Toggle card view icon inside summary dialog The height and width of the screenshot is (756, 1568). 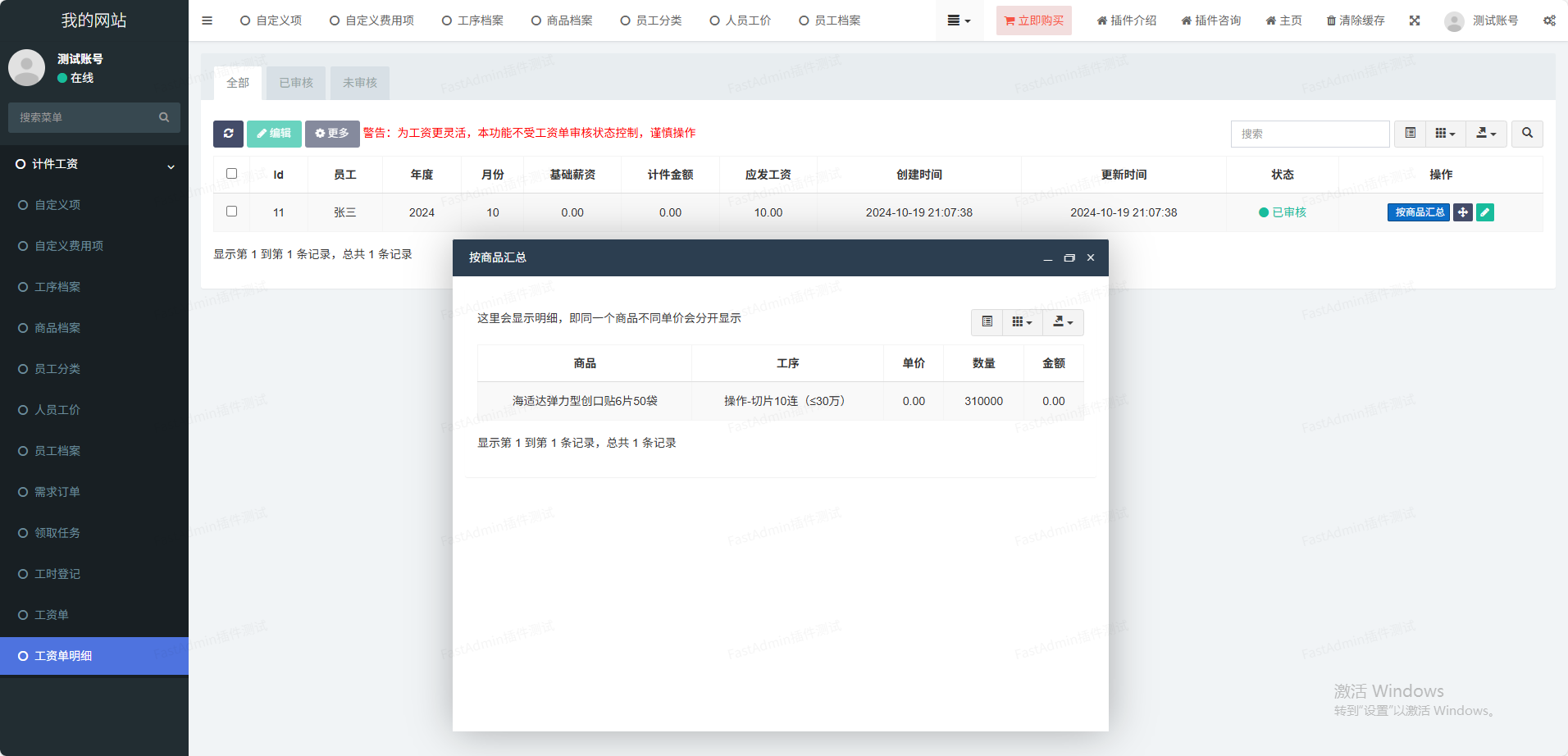point(987,322)
